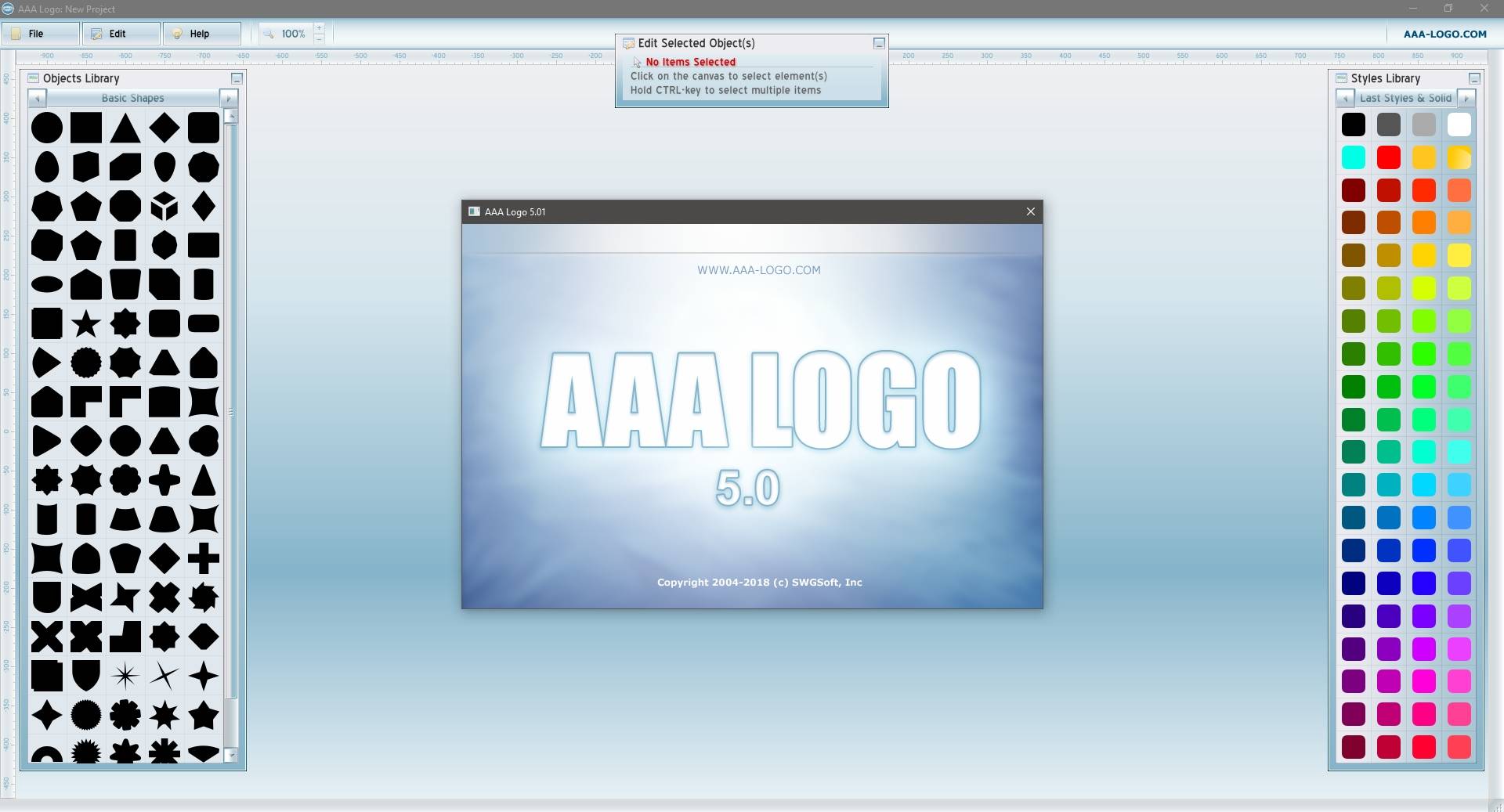Select the thin eight-ray starburst shape
Image resolution: width=1504 pixels, height=812 pixels.
[125, 676]
